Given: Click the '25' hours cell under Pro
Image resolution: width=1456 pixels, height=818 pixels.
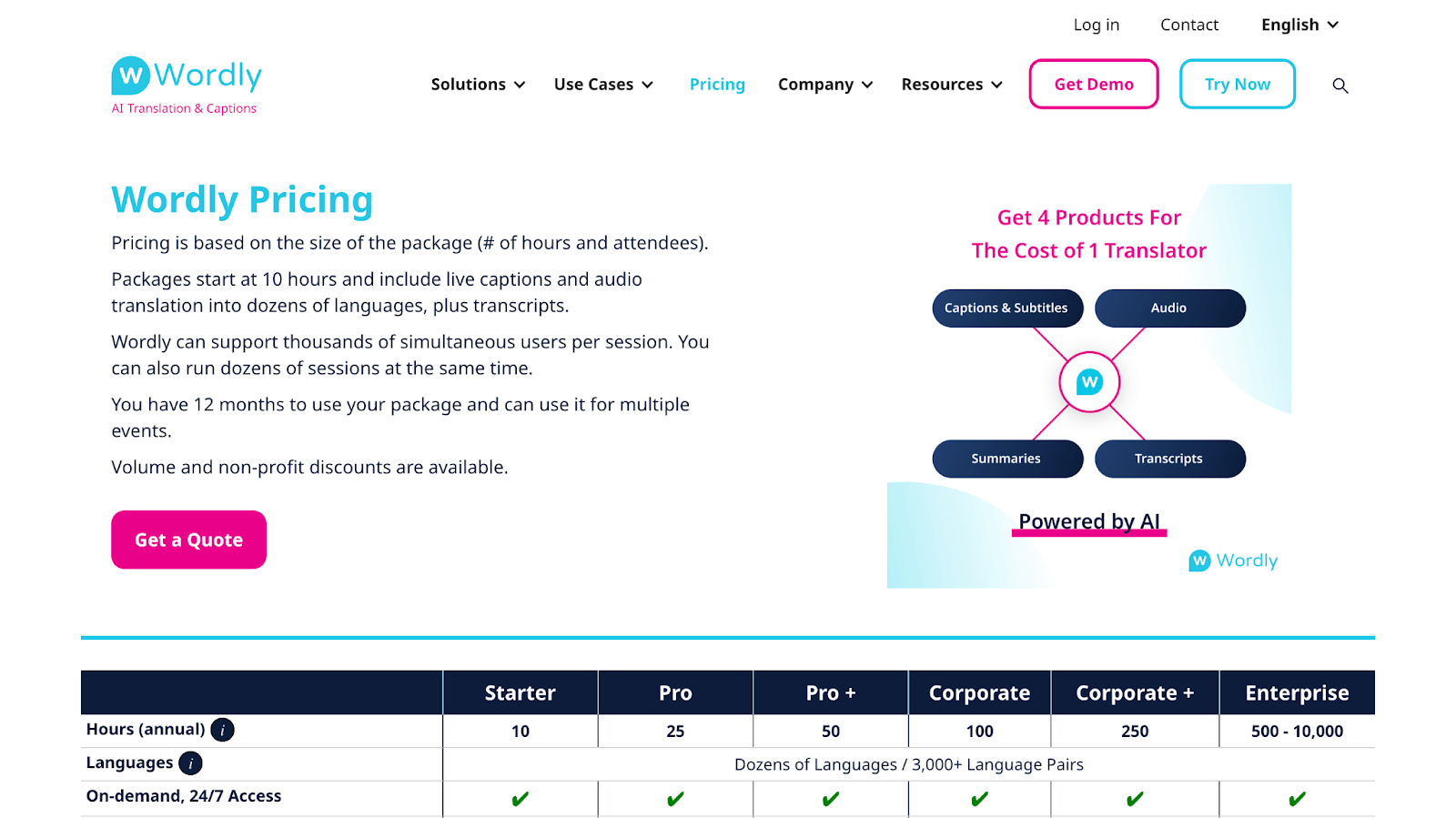Looking at the screenshot, I should 675,731.
